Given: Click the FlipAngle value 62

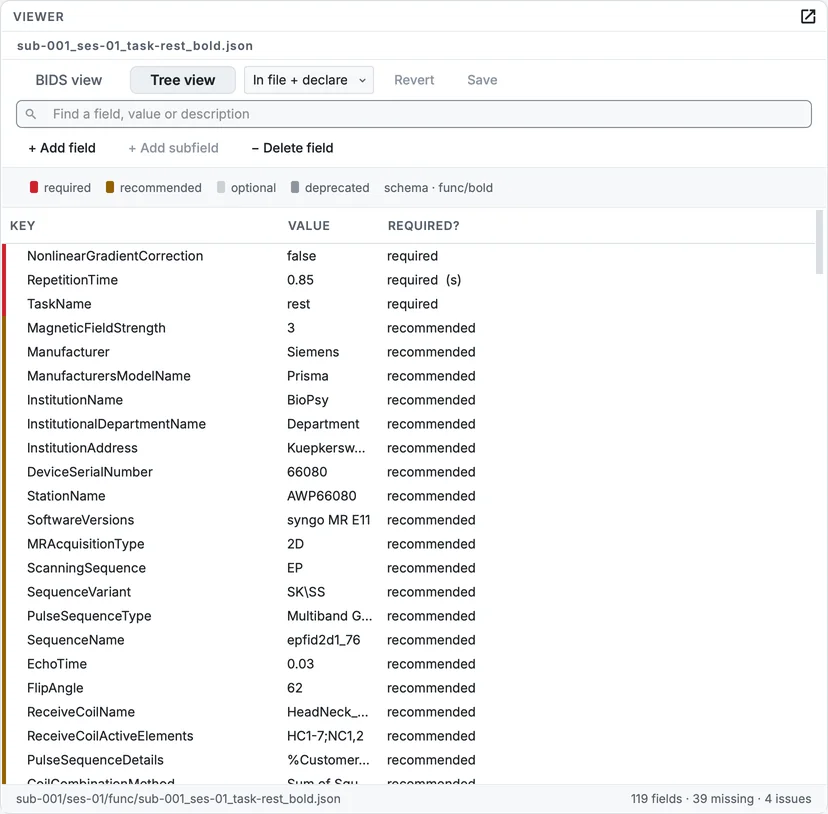Looking at the screenshot, I should click(x=295, y=688).
